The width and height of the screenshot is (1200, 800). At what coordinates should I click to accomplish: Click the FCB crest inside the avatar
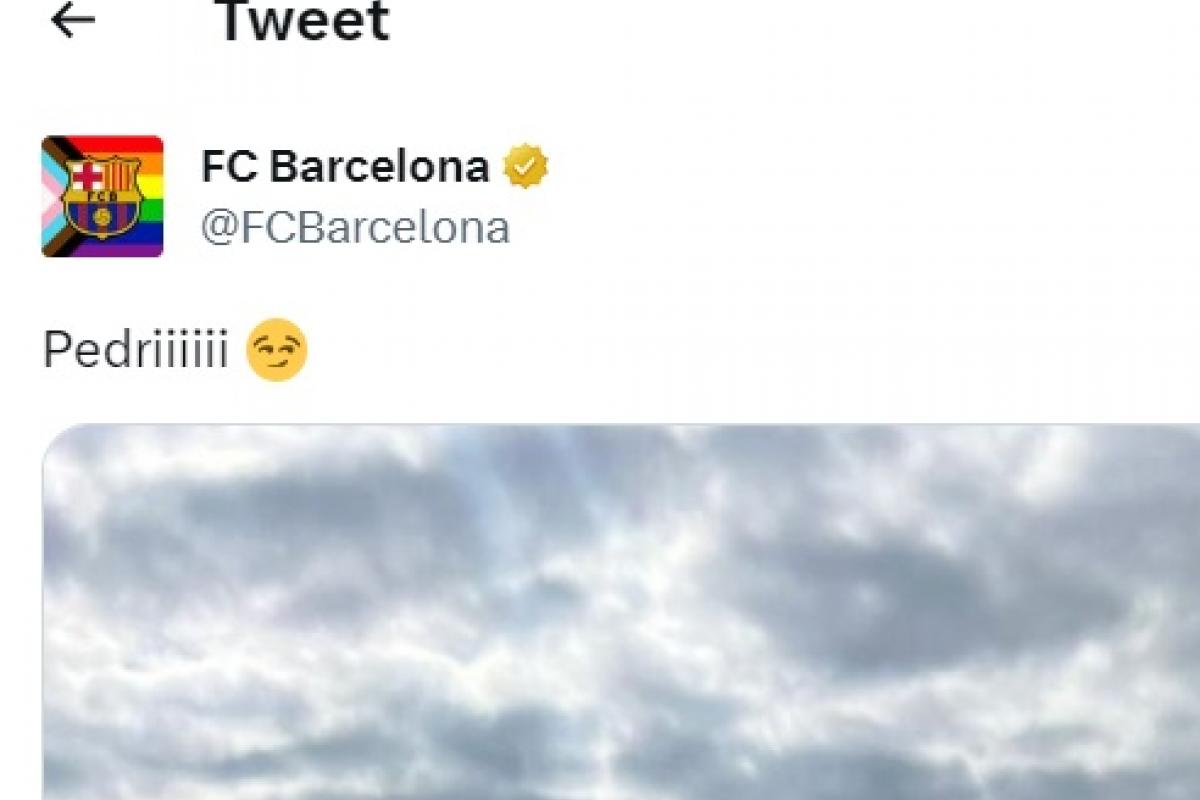pyautogui.click(x=101, y=196)
